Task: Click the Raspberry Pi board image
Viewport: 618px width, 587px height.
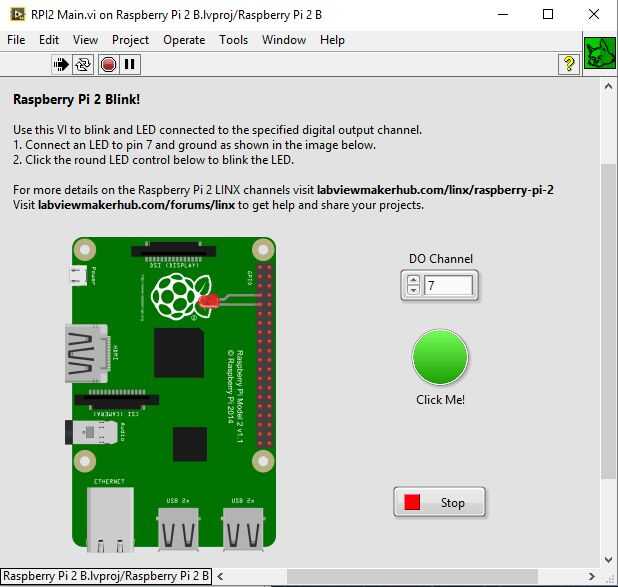Action: (x=170, y=393)
